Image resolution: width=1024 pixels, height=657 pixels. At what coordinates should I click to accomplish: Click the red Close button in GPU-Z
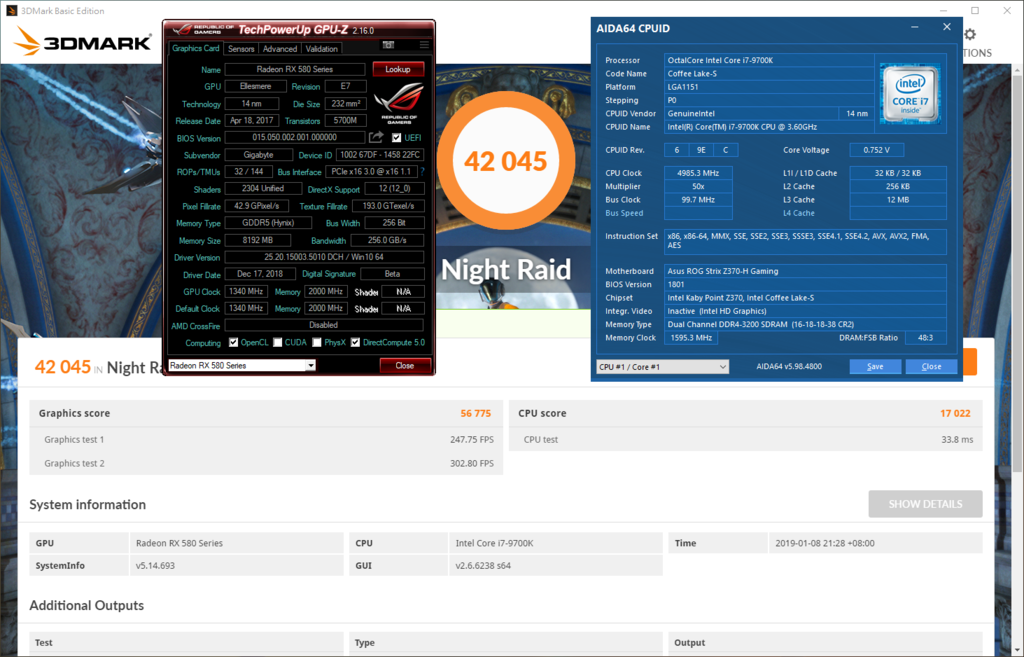405,366
